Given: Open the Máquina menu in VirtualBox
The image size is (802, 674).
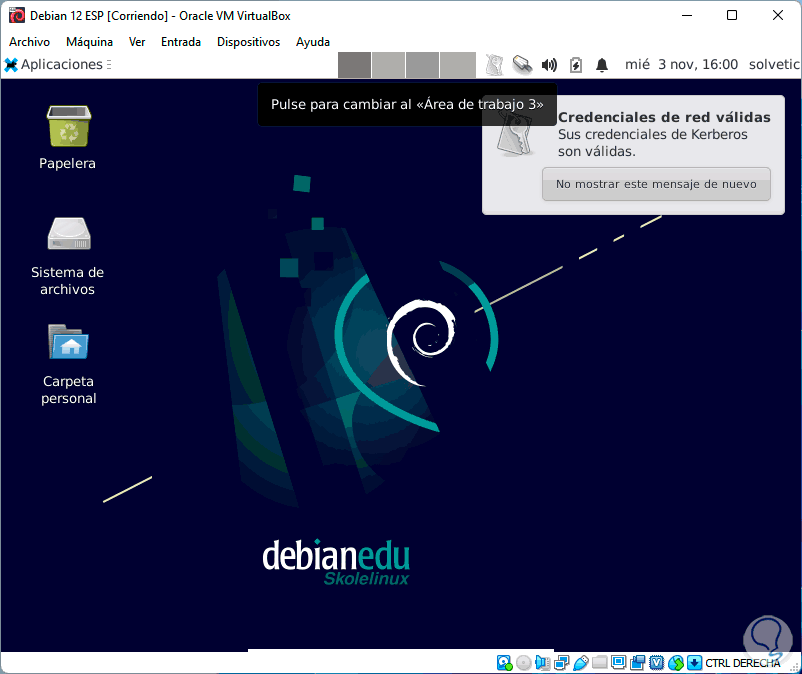Looking at the screenshot, I should [90, 42].
